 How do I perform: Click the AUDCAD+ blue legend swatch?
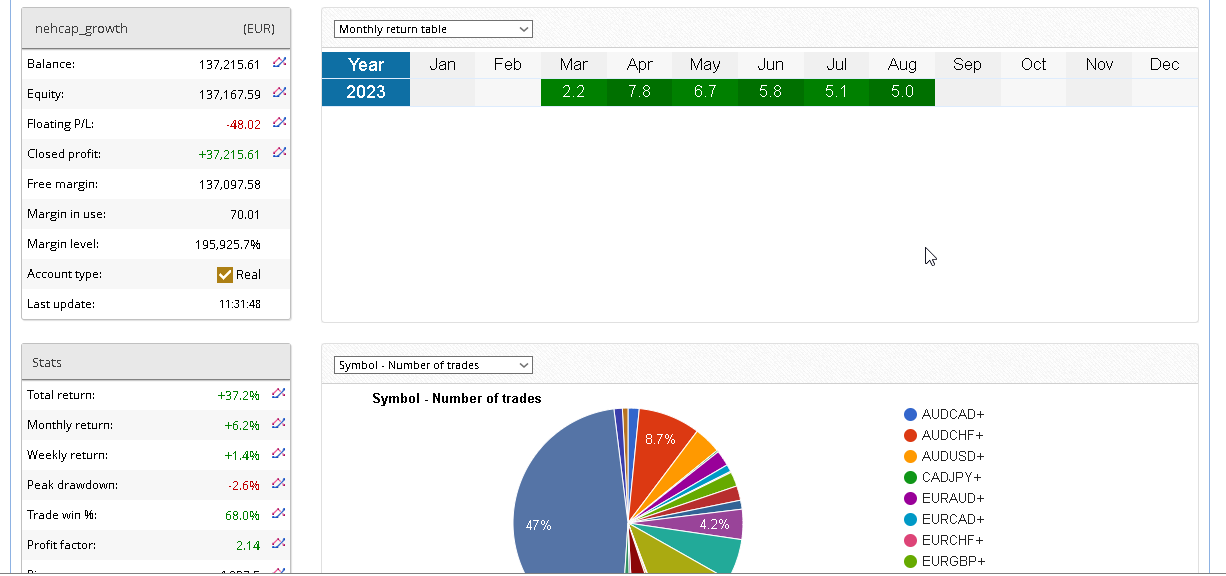tap(910, 414)
